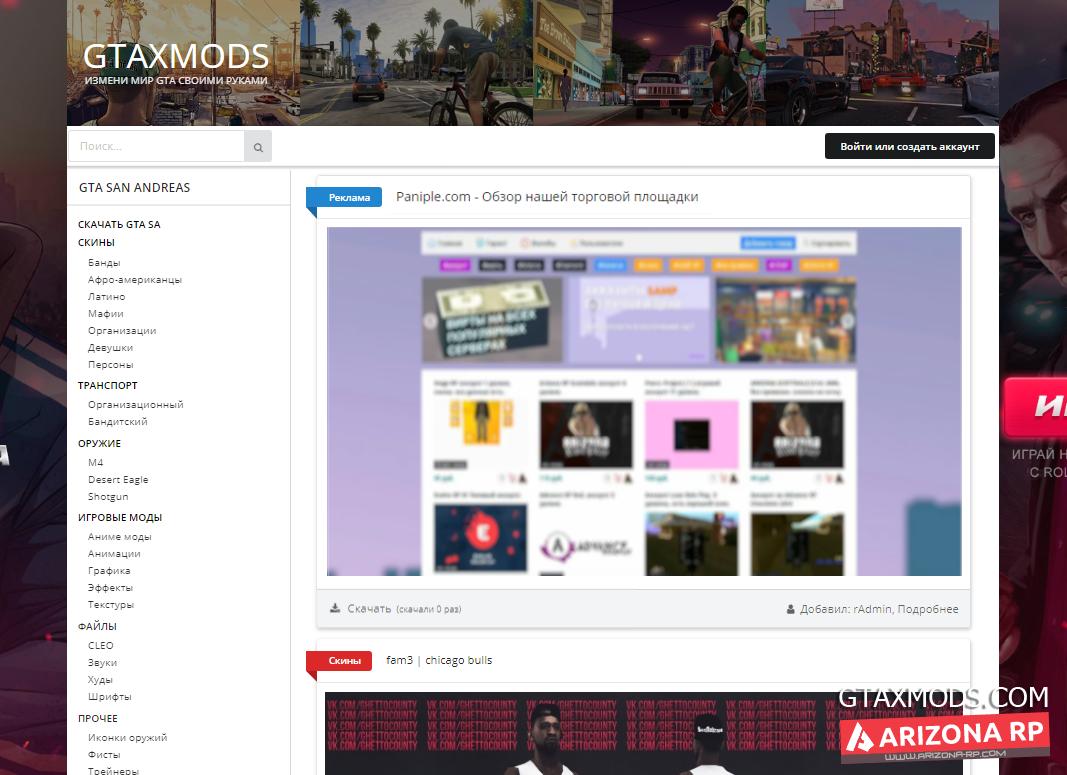Go to the Аниме моды category
The image size is (1067, 775).
click(x=120, y=536)
